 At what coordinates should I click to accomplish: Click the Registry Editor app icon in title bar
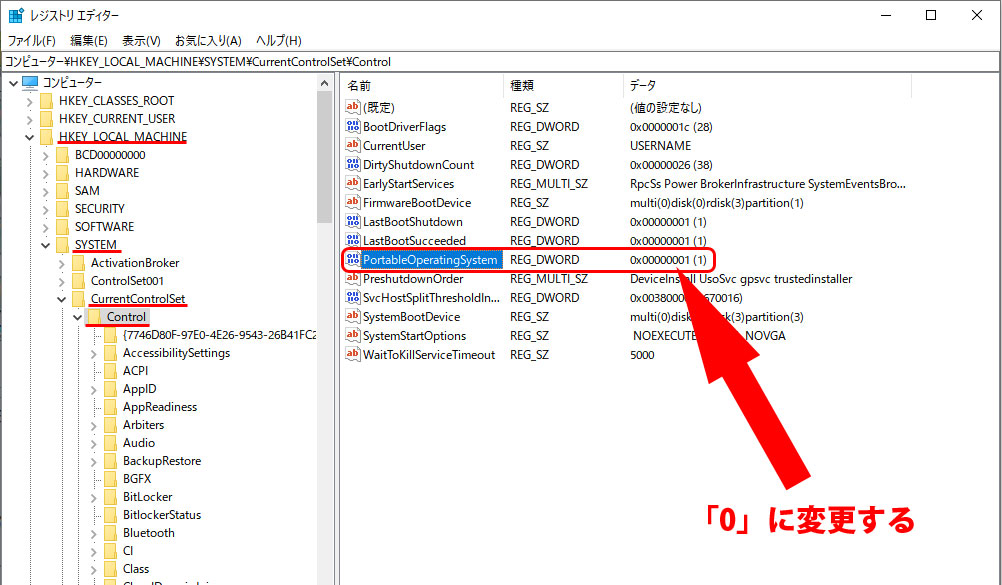[16, 15]
